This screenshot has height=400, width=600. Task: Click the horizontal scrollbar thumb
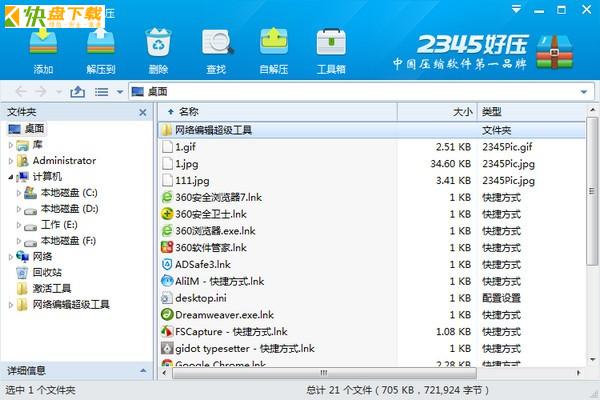point(324,373)
